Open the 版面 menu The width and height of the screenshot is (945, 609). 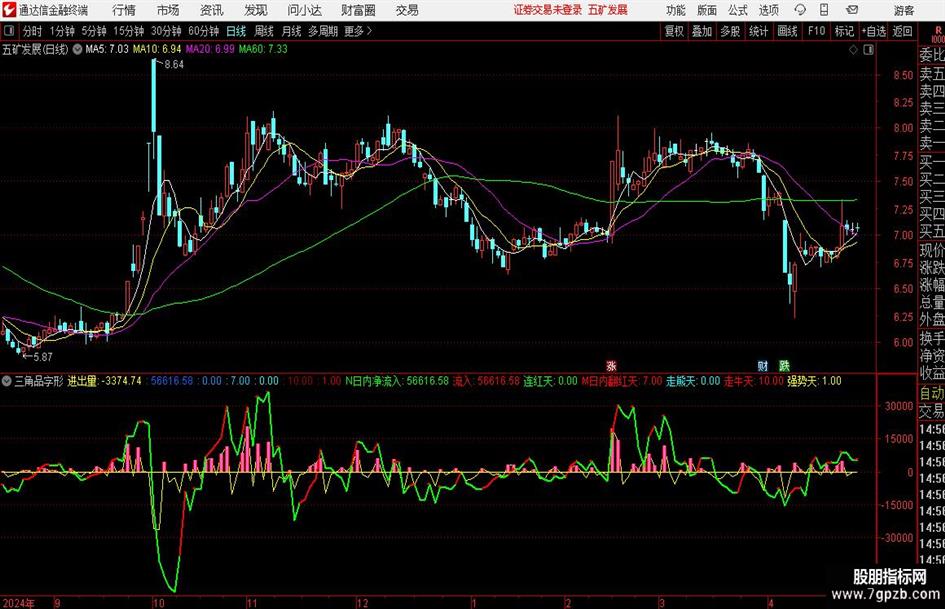(x=707, y=10)
